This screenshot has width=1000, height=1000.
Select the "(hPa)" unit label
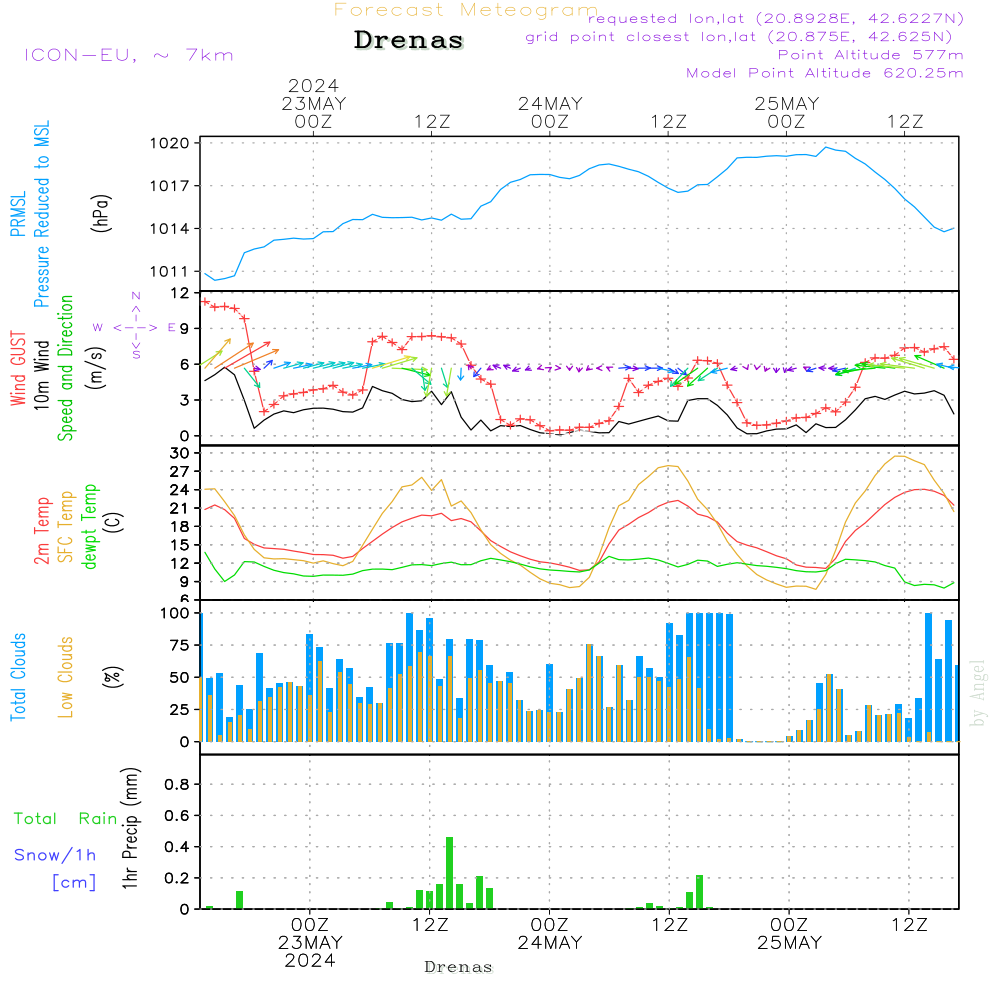coord(101,213)
